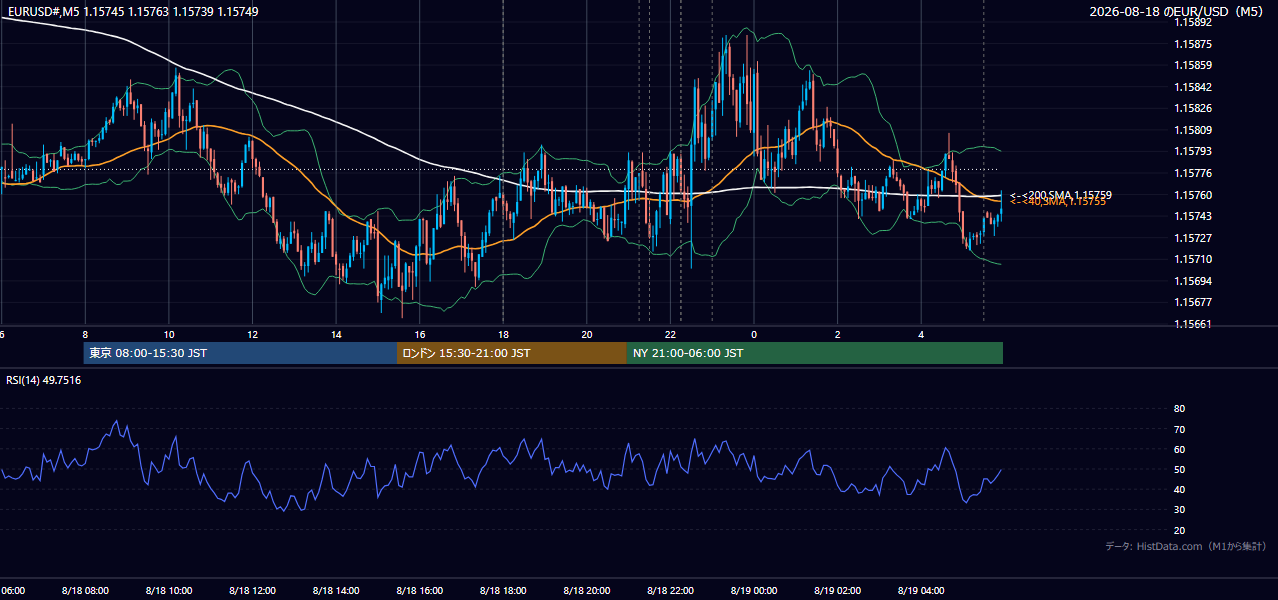Click price axis label 1.15793

1194,151
